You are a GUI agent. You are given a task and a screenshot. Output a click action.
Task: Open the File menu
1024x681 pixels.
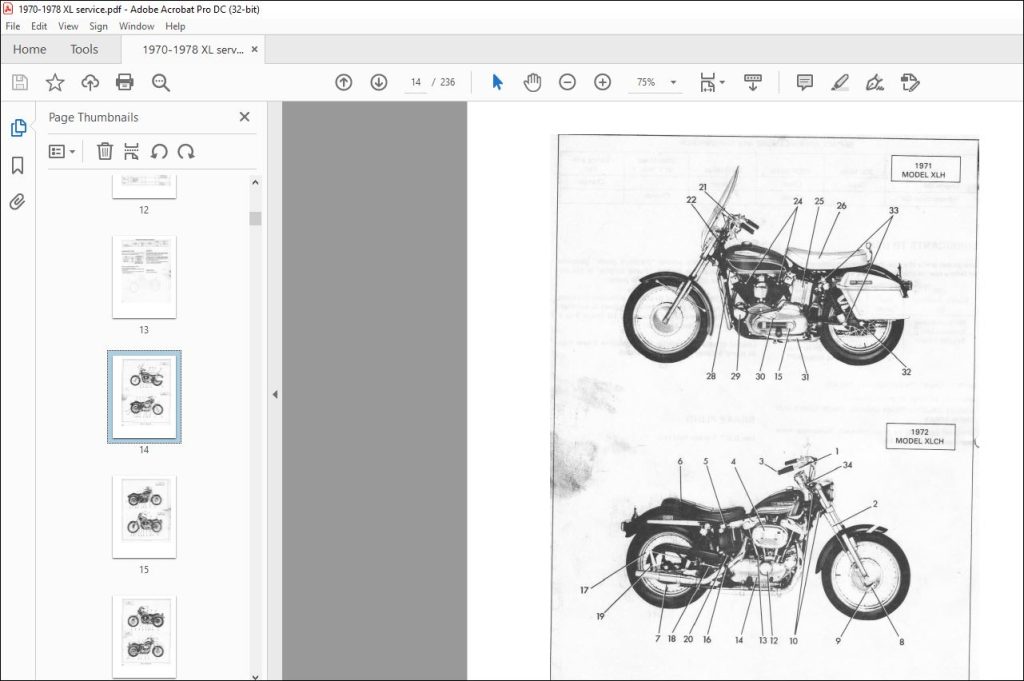pos(12,26)
